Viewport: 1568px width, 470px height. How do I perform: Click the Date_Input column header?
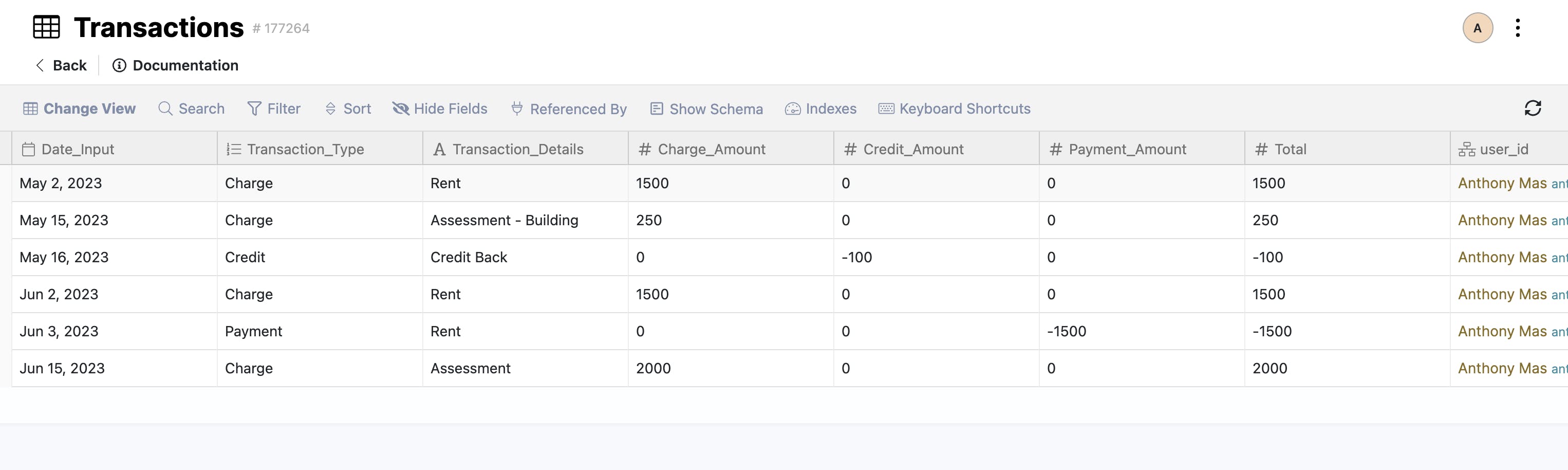click(x=77, y=149)
